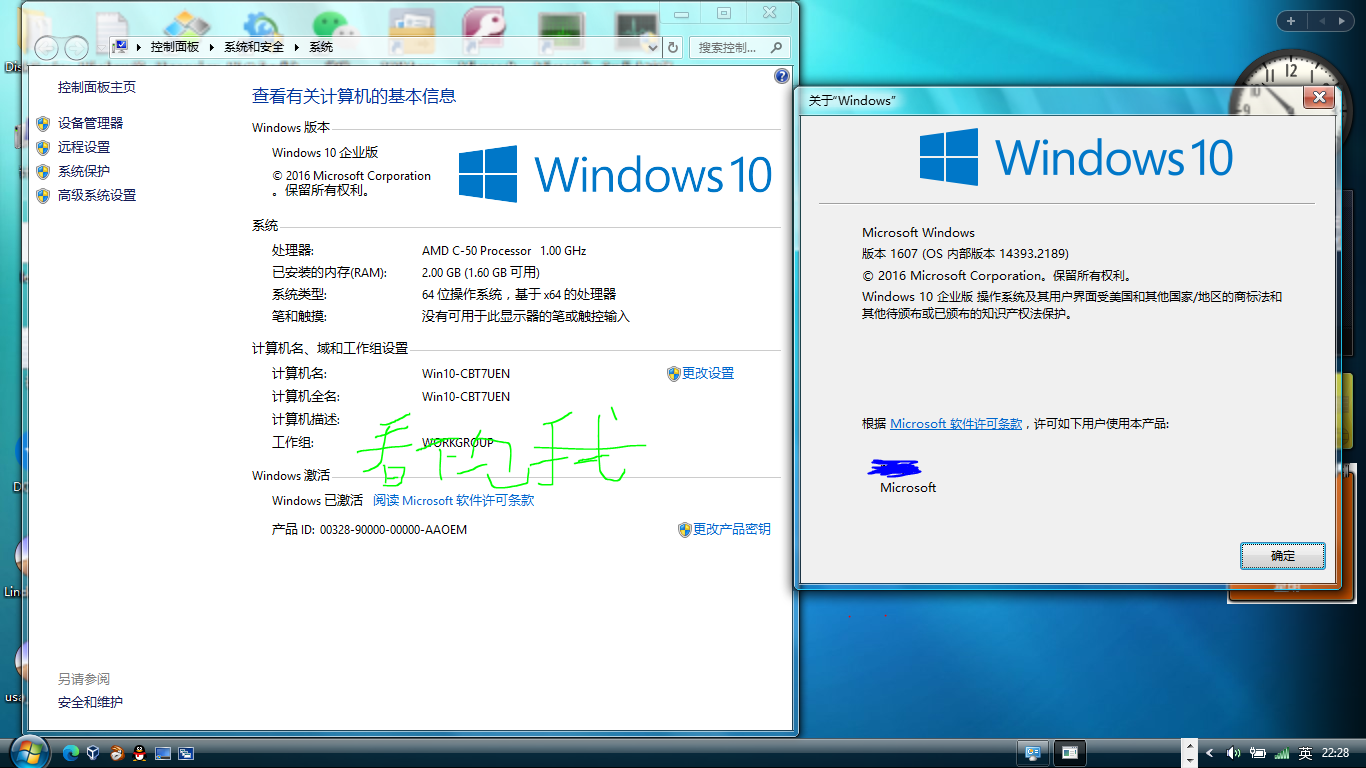The image size is (1366, 768).
Task: Click the search magnifier in control panel
Action: click(x=777, y=47)
